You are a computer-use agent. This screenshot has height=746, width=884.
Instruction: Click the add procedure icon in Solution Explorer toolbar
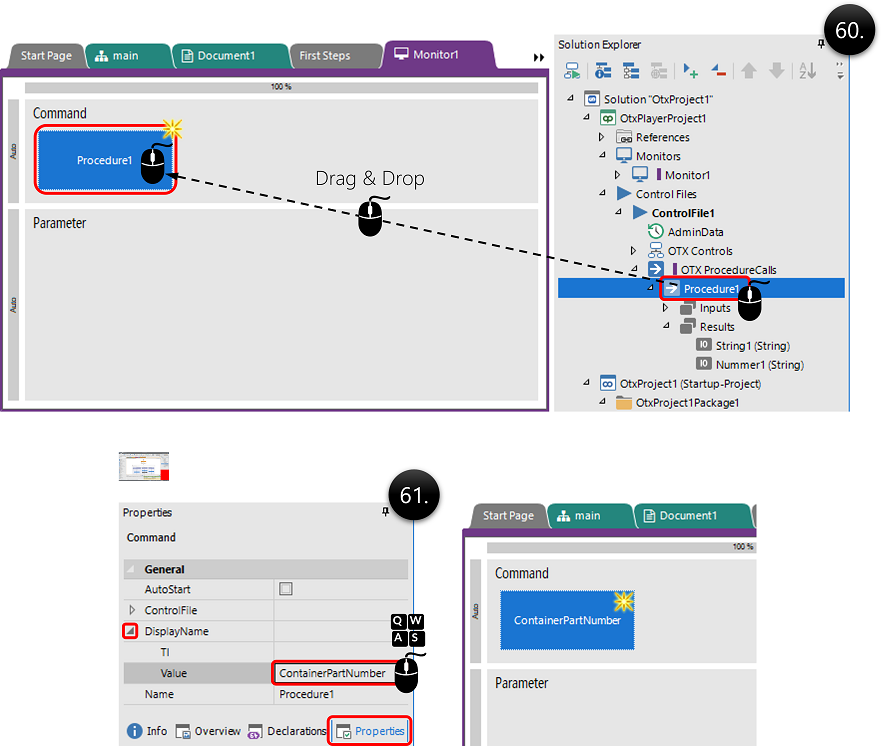point(690,71)
